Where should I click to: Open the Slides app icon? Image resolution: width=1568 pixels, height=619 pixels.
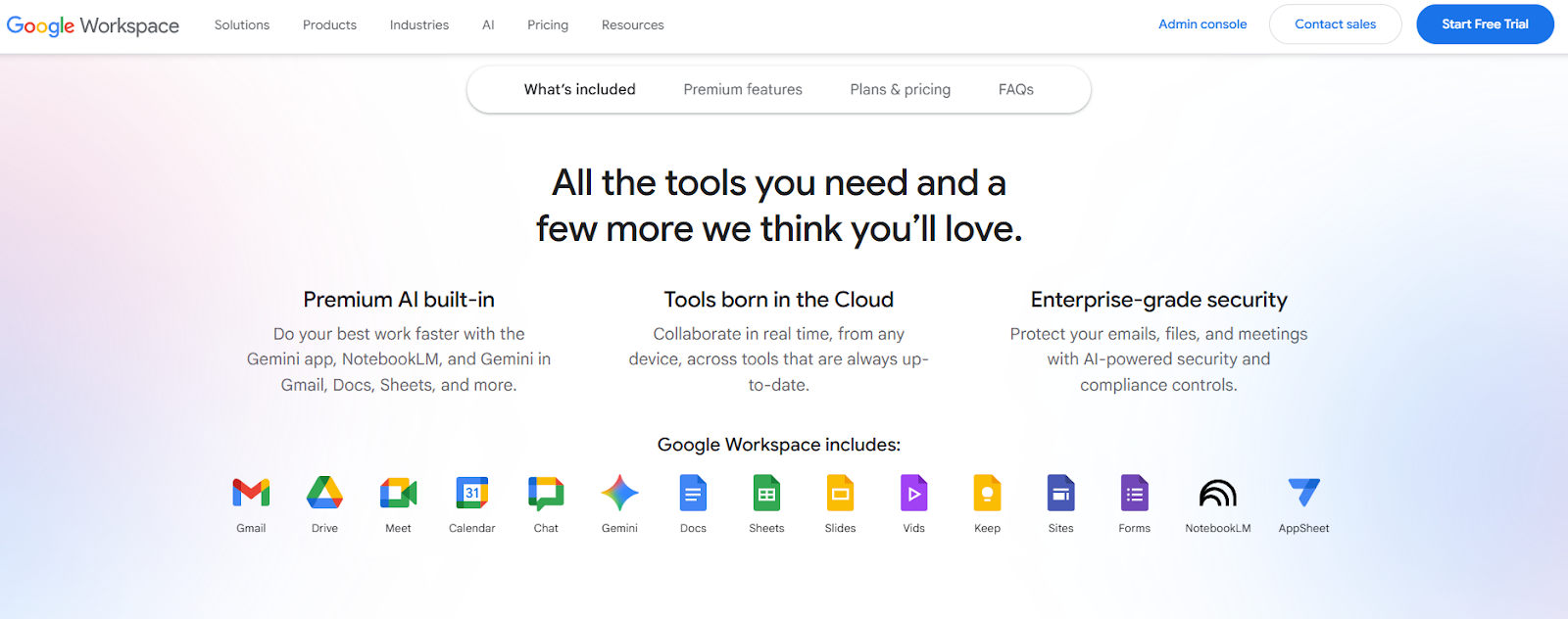tap(840, 493)
